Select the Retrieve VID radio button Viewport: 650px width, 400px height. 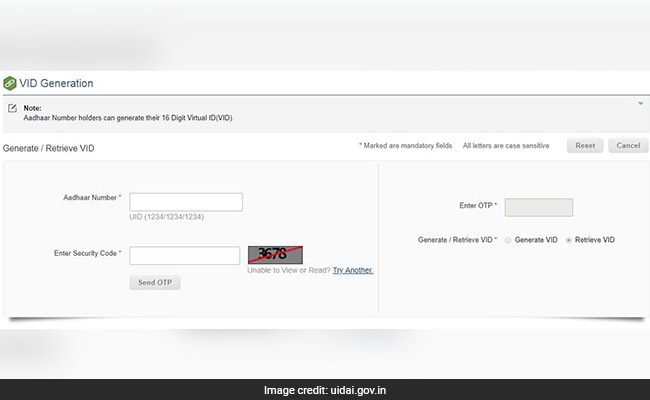tap(569, 240)
